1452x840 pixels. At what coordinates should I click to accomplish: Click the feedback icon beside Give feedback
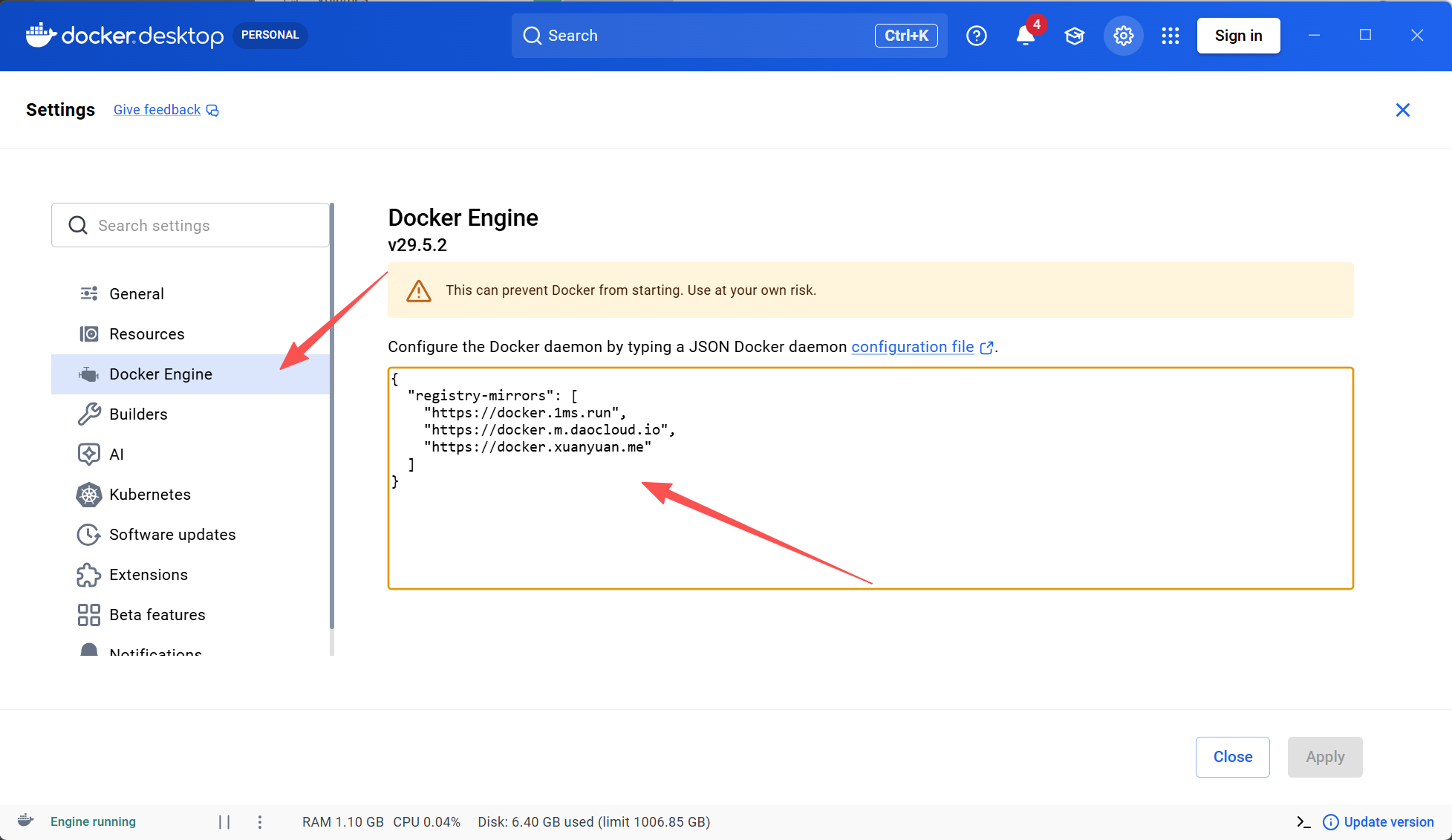click(212, 111)
